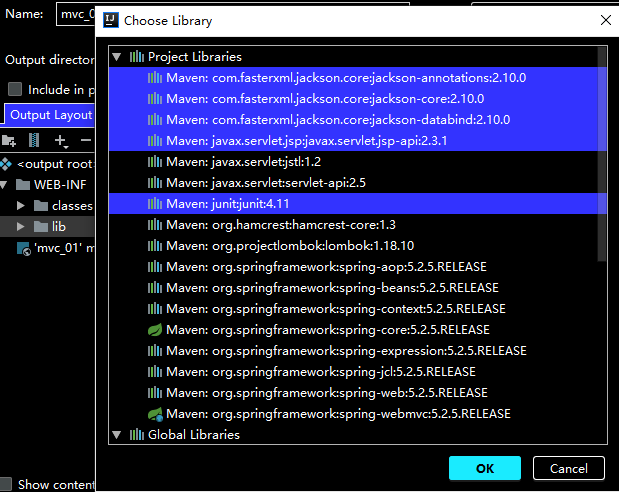
Task: Click the jackson-annotations library icon
Action: 155,78
